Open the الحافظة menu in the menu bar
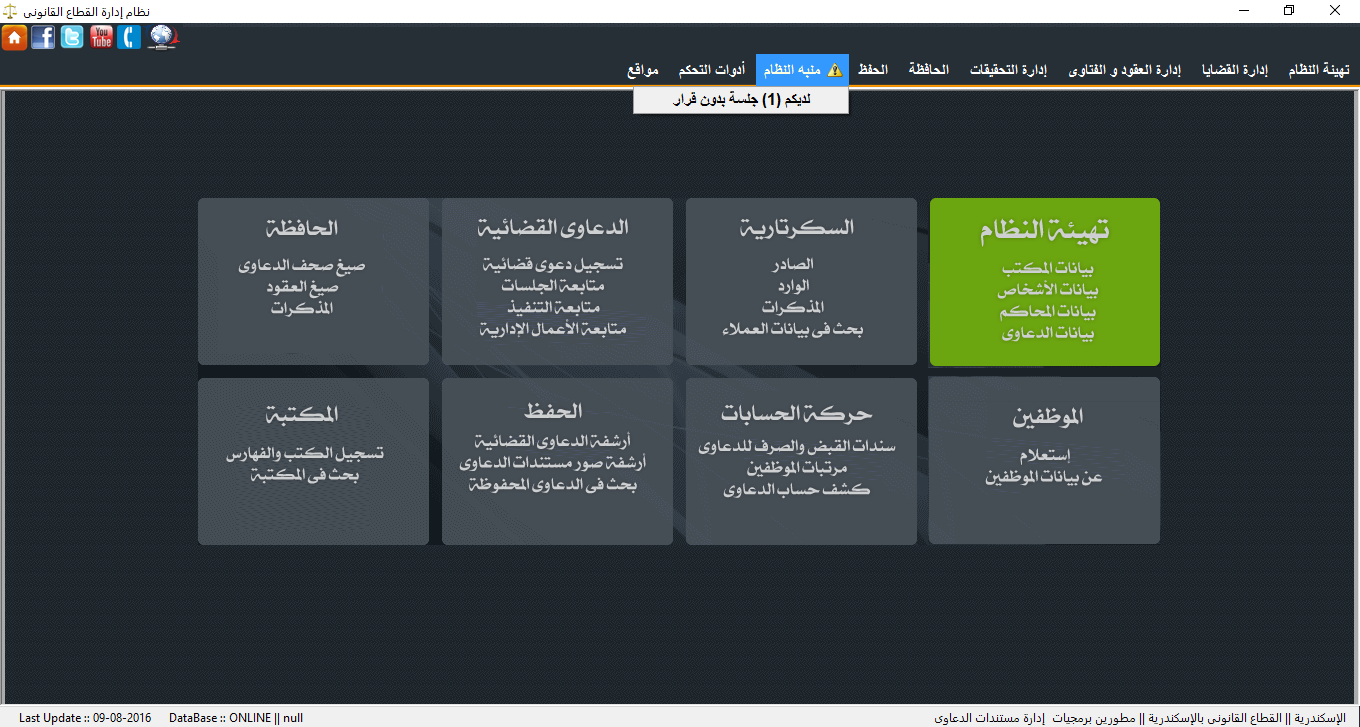This screenshot has height=727, width=1360. click(x=929, y=70)
